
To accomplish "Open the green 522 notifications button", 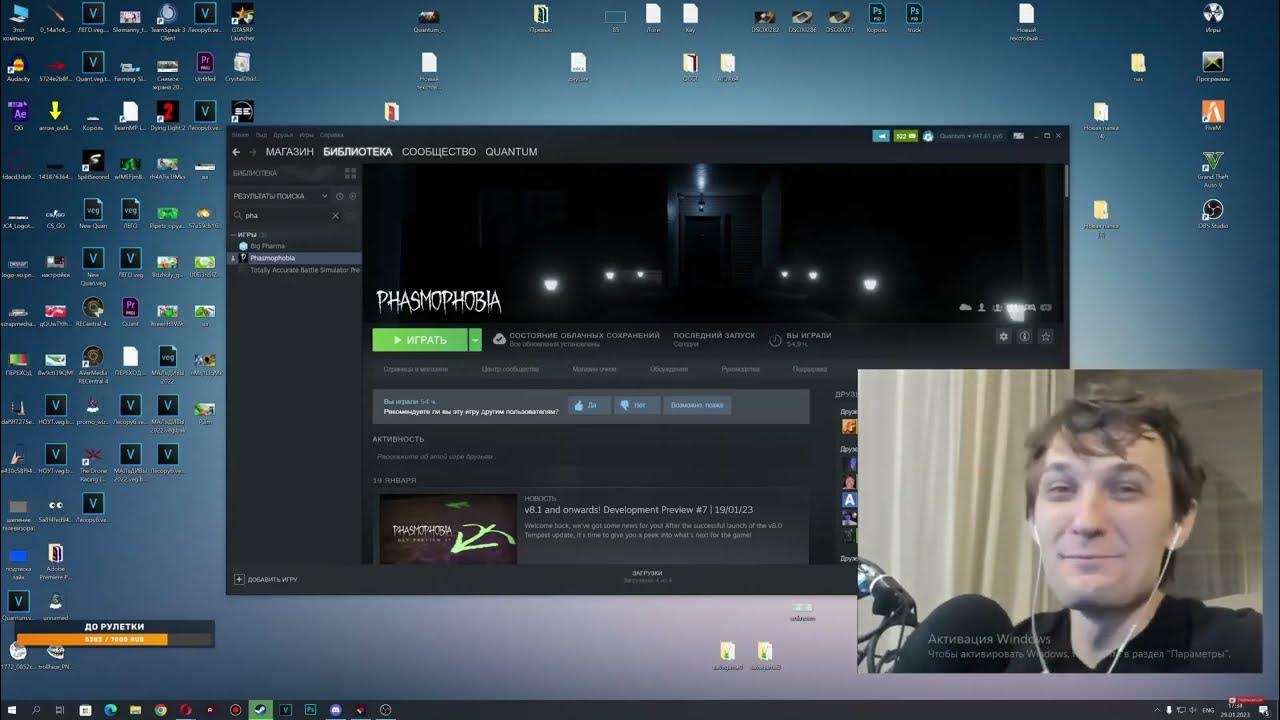I will pos(905,136).
